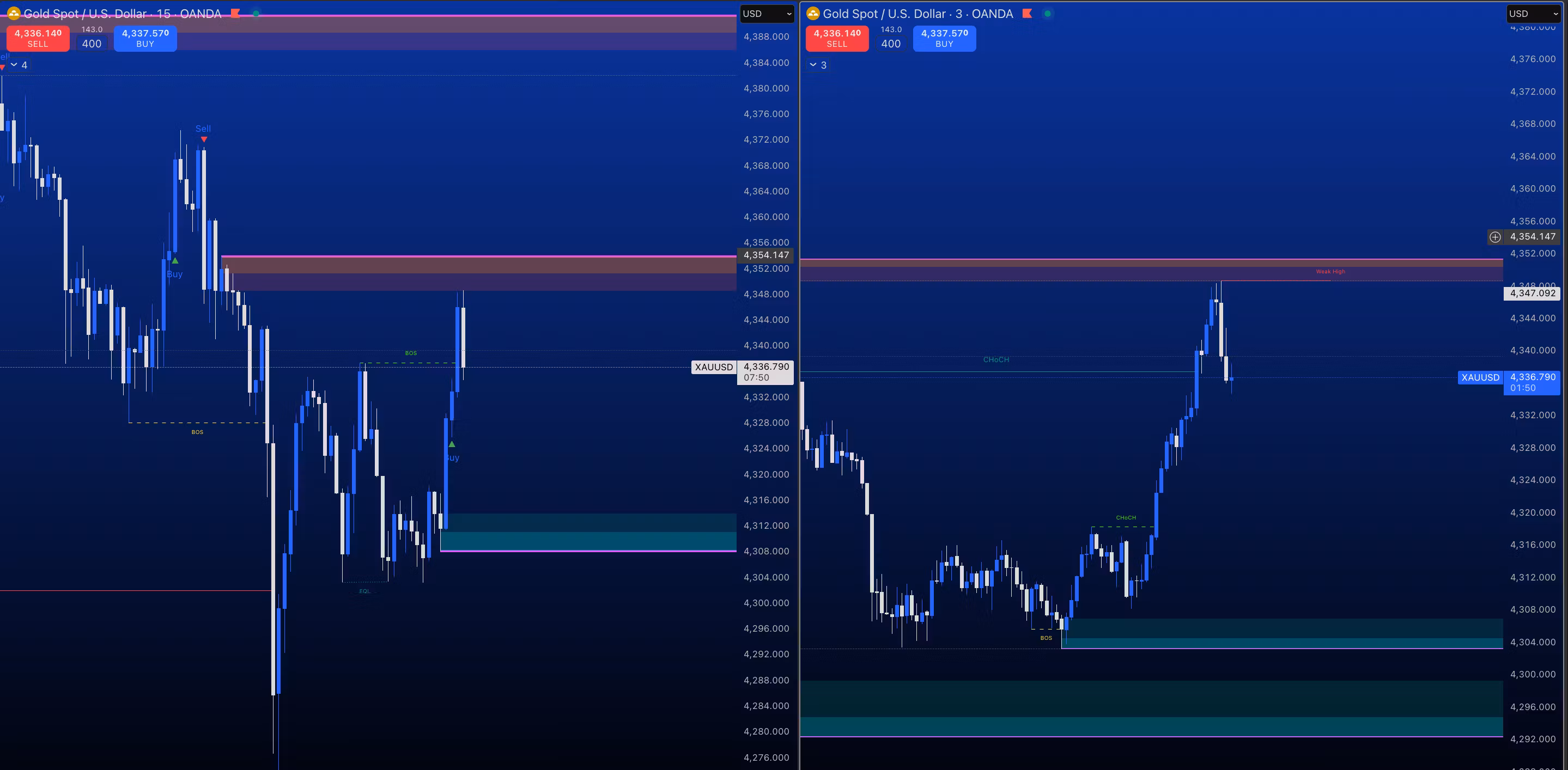Expand the indicator legend showing 4 on the left chart
The width and height of the screenshot is (1568, 770).
[x=19, y=65]
